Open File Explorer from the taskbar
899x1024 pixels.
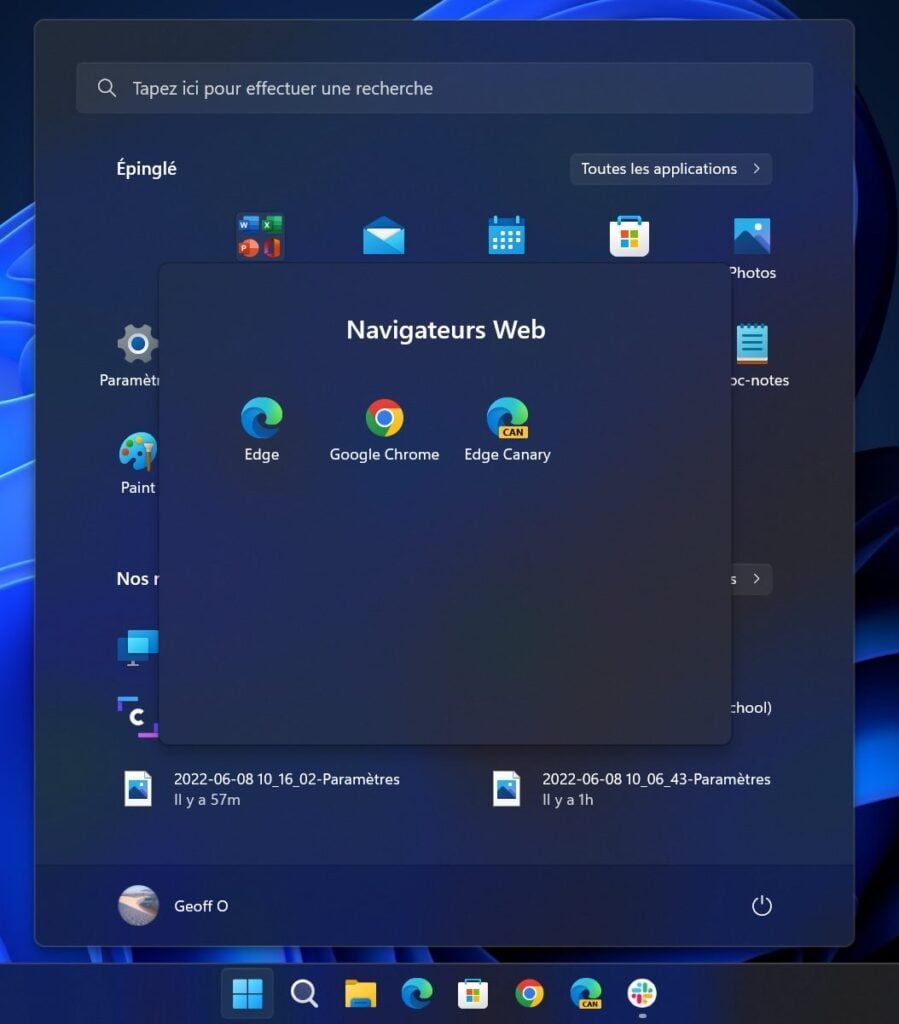360,993
